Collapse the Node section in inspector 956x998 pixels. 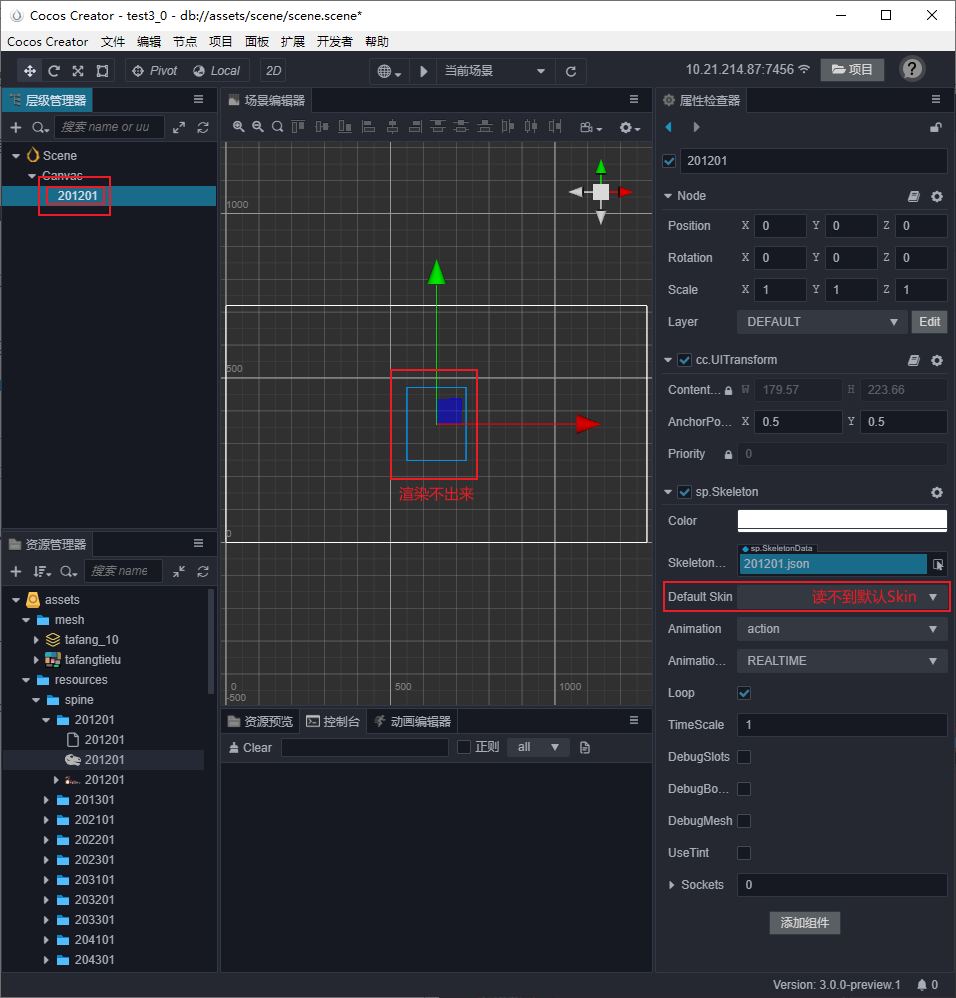pos(668,196)
